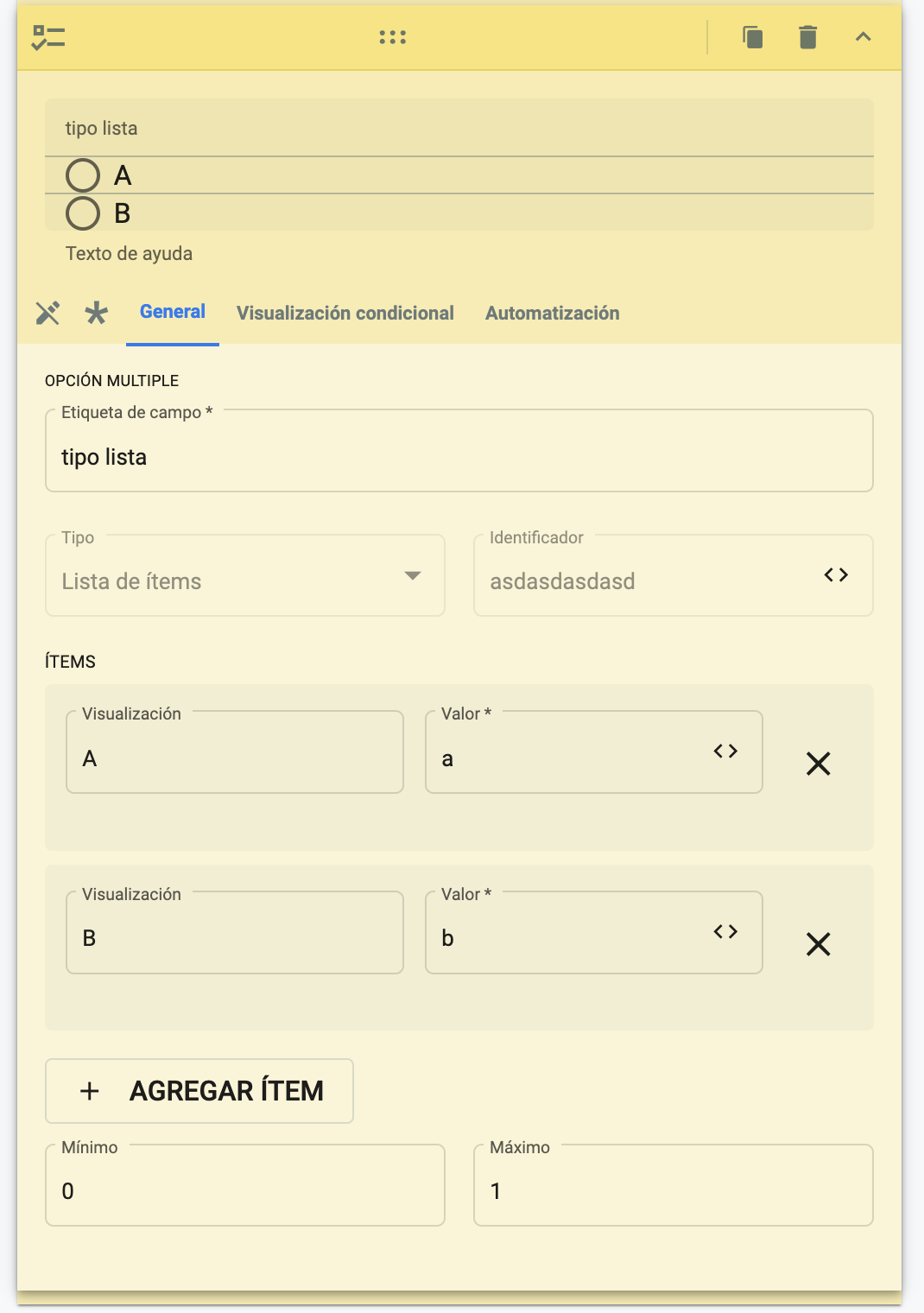The image size is (924, 1313).
Task: Click the drag handle dots at the top
Action: point(393,37)
